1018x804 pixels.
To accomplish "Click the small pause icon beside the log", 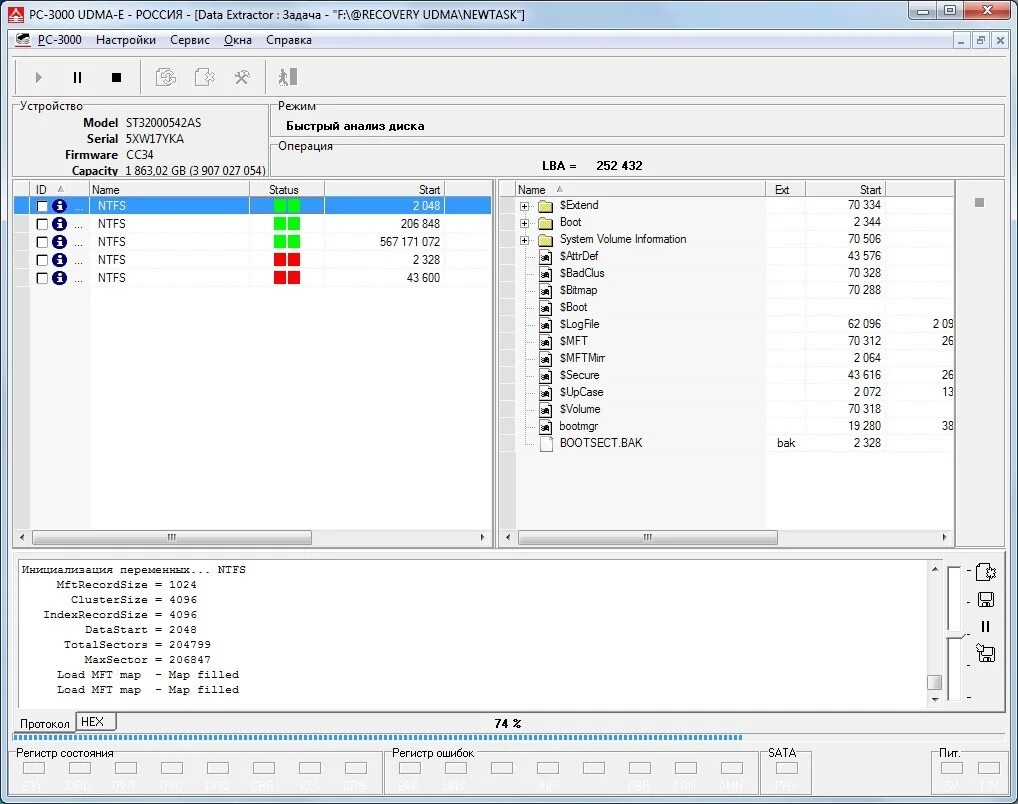I will [986, 627].
